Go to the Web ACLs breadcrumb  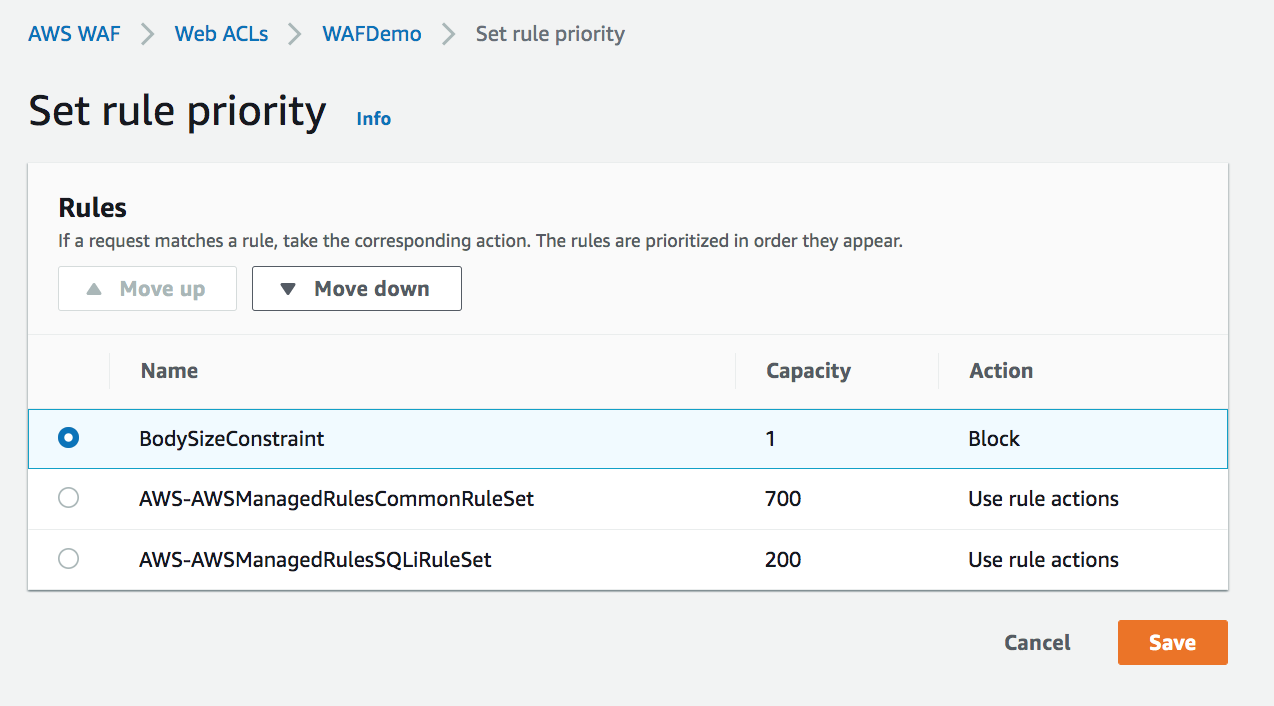pos(222,34)
